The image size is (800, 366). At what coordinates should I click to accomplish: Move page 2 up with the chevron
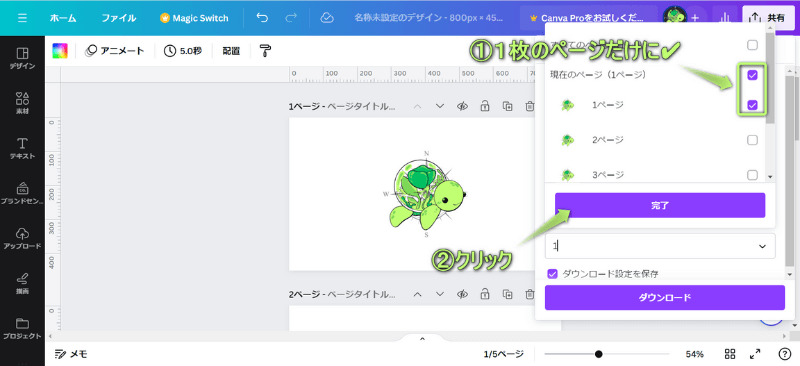pyautogui.click(x=417, y=294)
